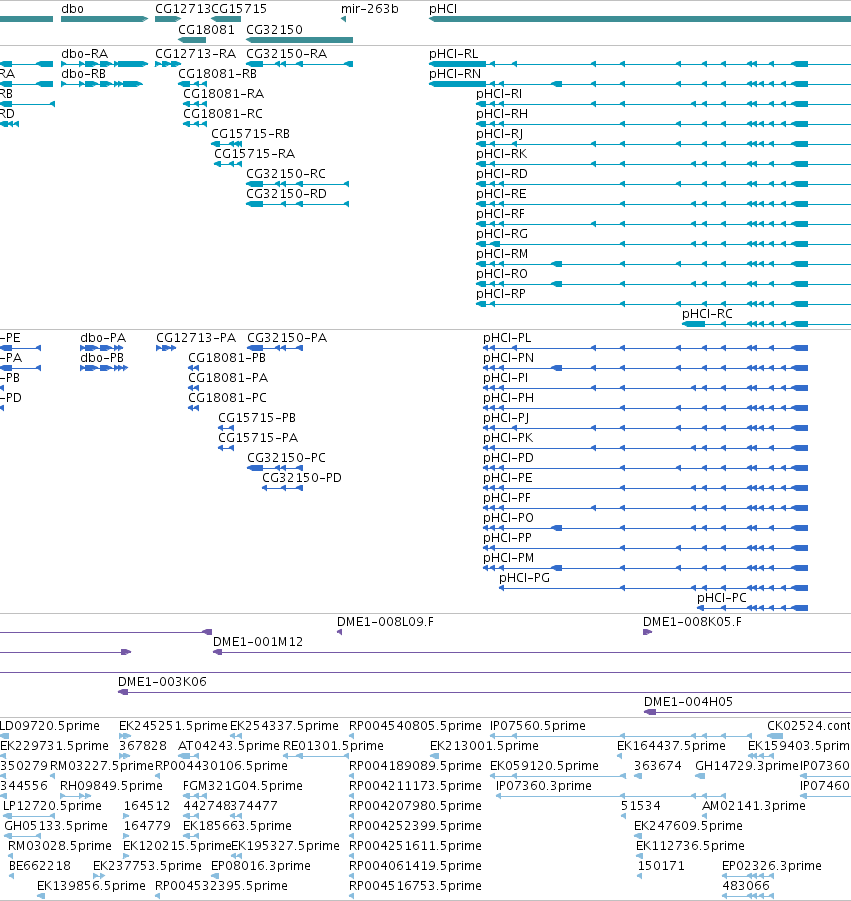Click the dbo gene label

[x=72, y=9]
